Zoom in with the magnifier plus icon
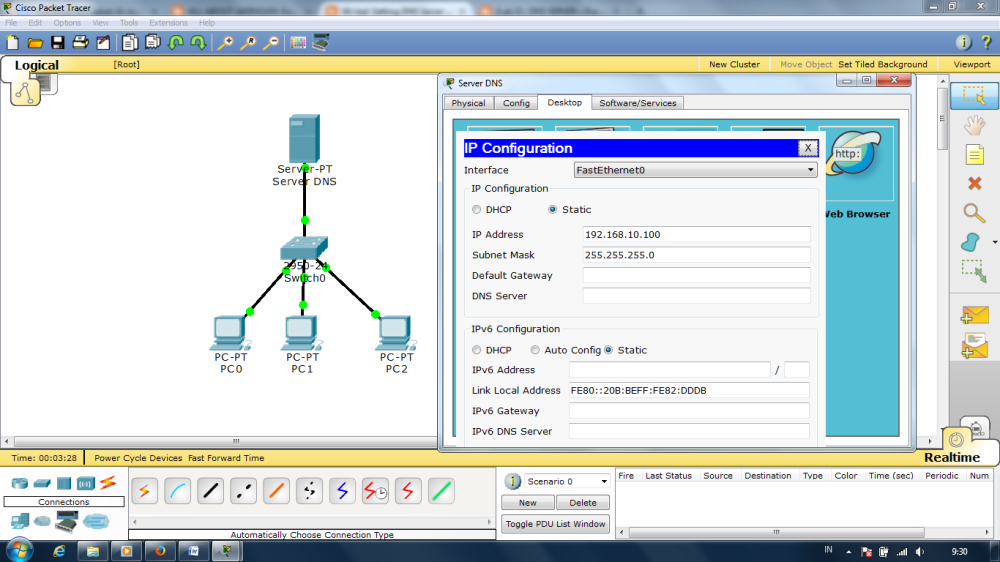1000x562 pixels. tap(225, 43)
